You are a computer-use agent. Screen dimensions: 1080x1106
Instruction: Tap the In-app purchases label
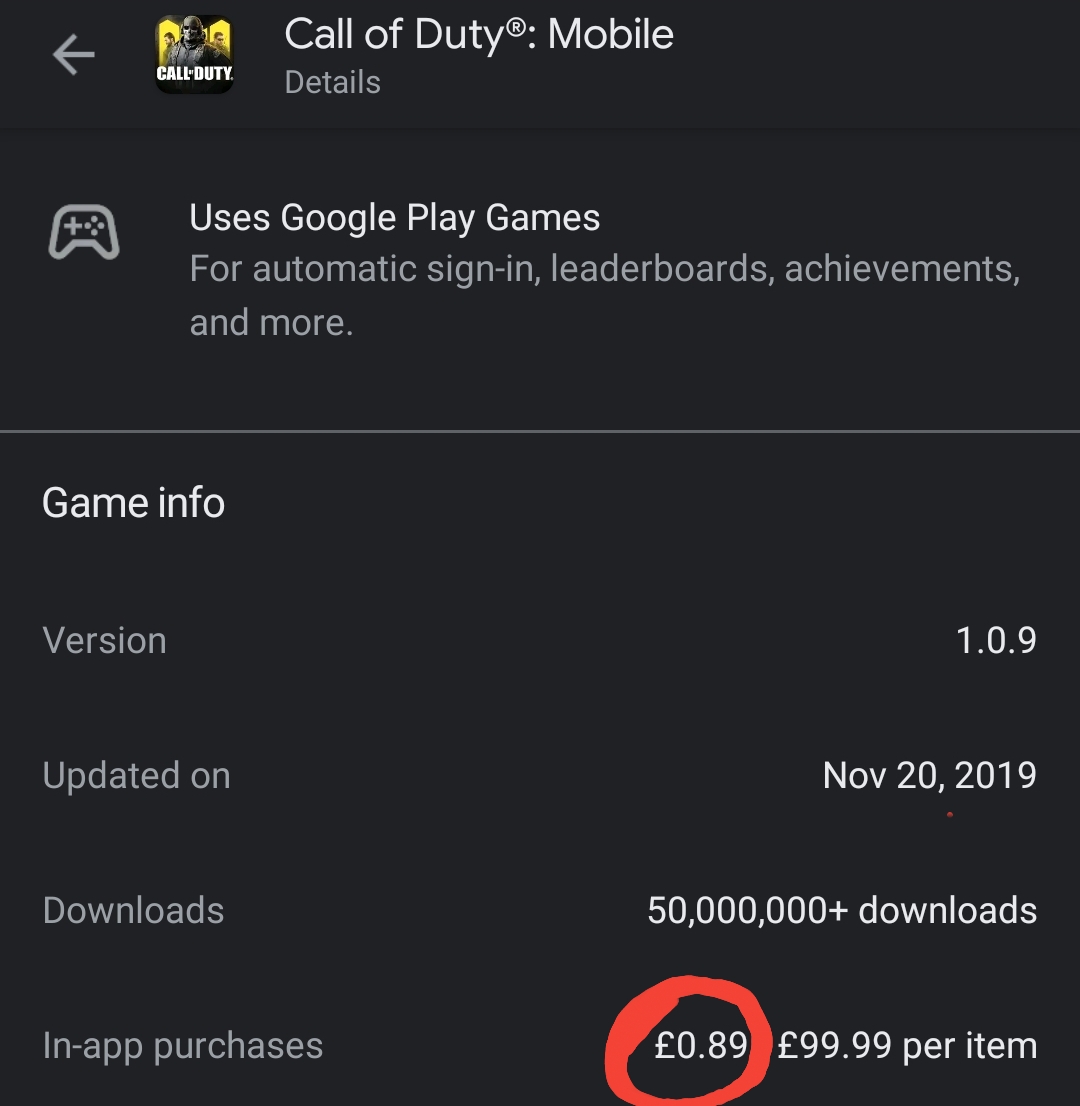coord(183,1045)
